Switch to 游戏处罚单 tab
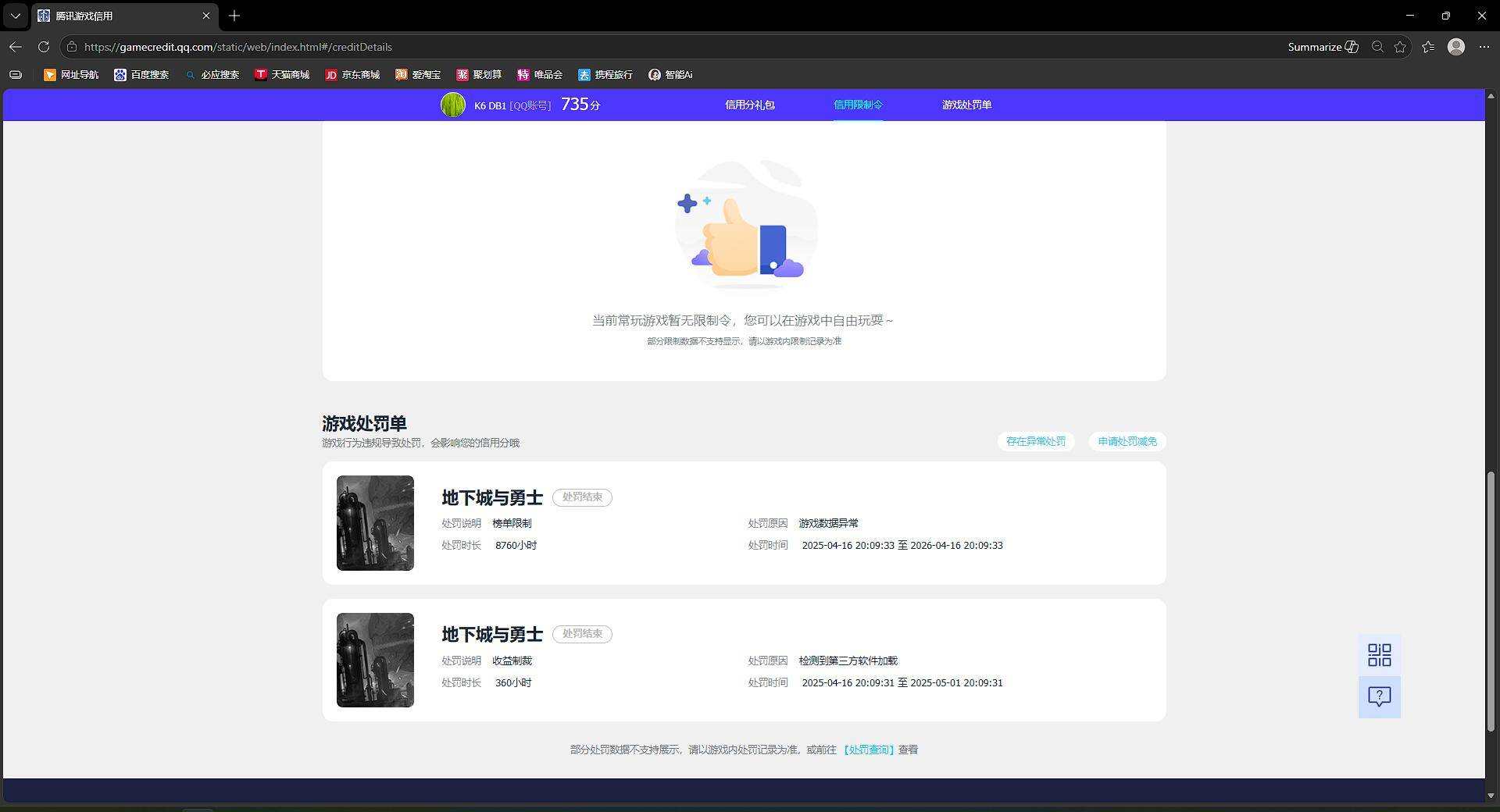The width and height of the screenshot is (1500, 812). point(966,105)
